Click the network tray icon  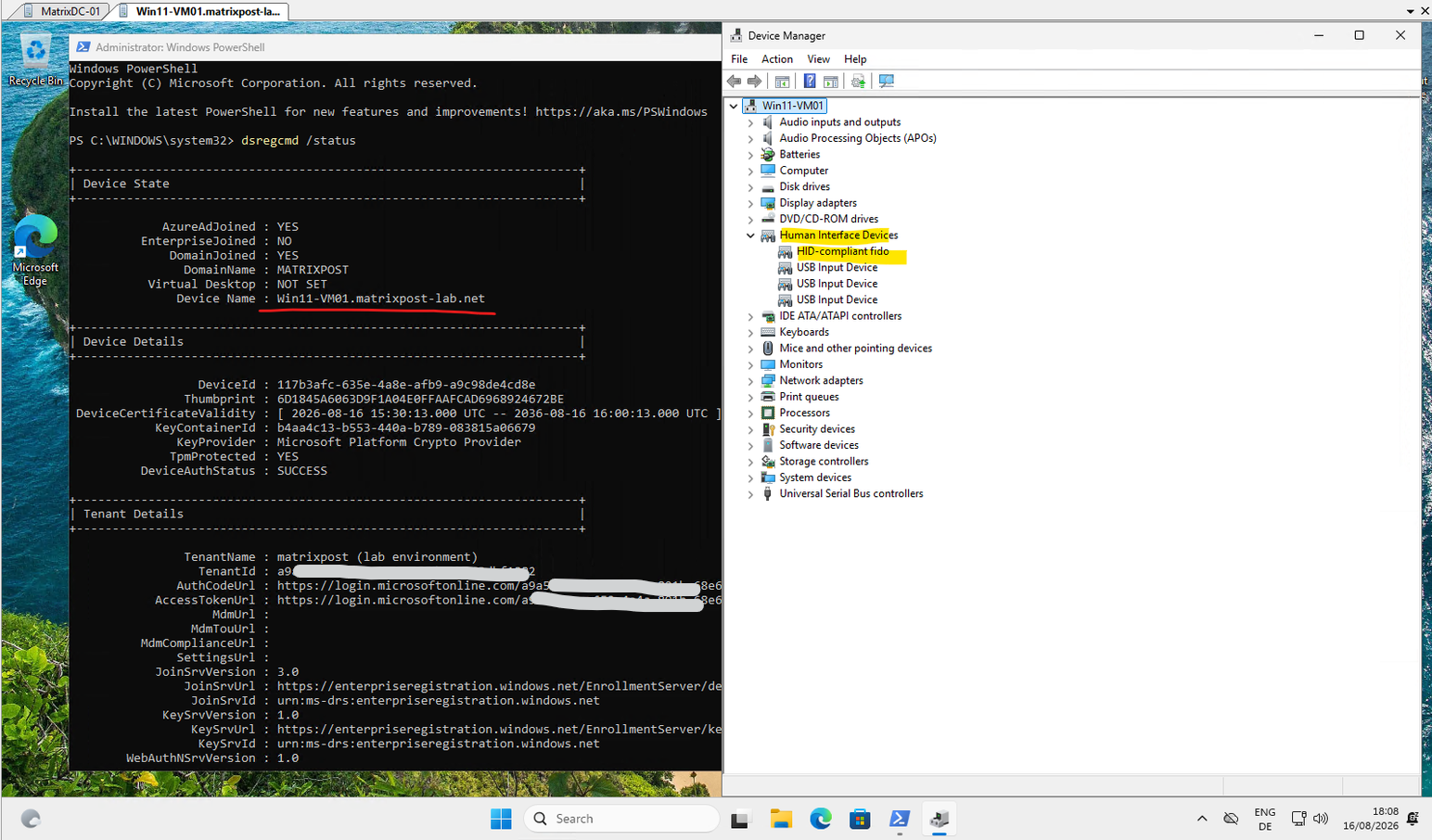[x=1298, y=819]
